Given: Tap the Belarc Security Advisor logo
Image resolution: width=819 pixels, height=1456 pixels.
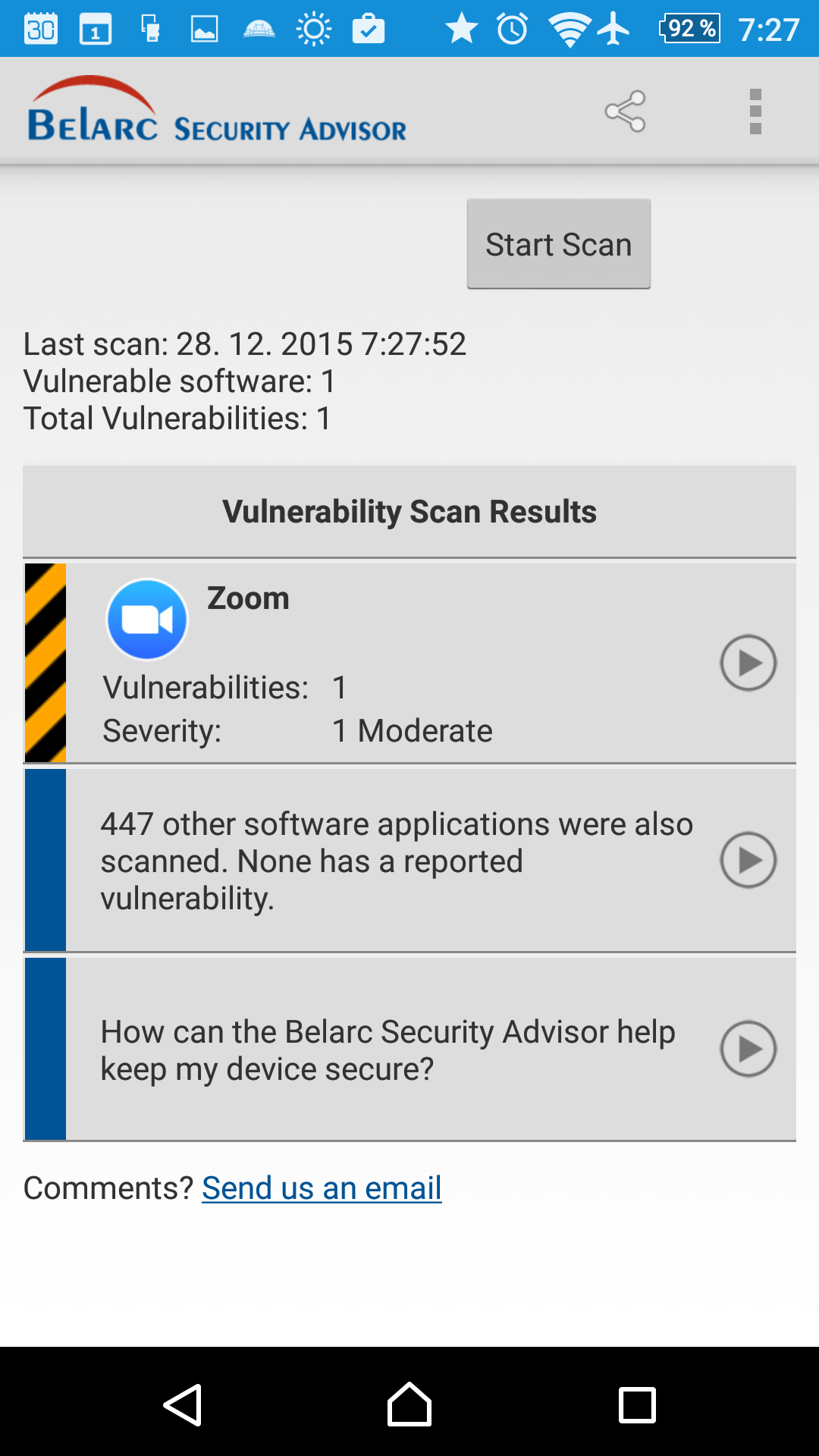Looking at the screenshot, I should click(x=217, y=111).
